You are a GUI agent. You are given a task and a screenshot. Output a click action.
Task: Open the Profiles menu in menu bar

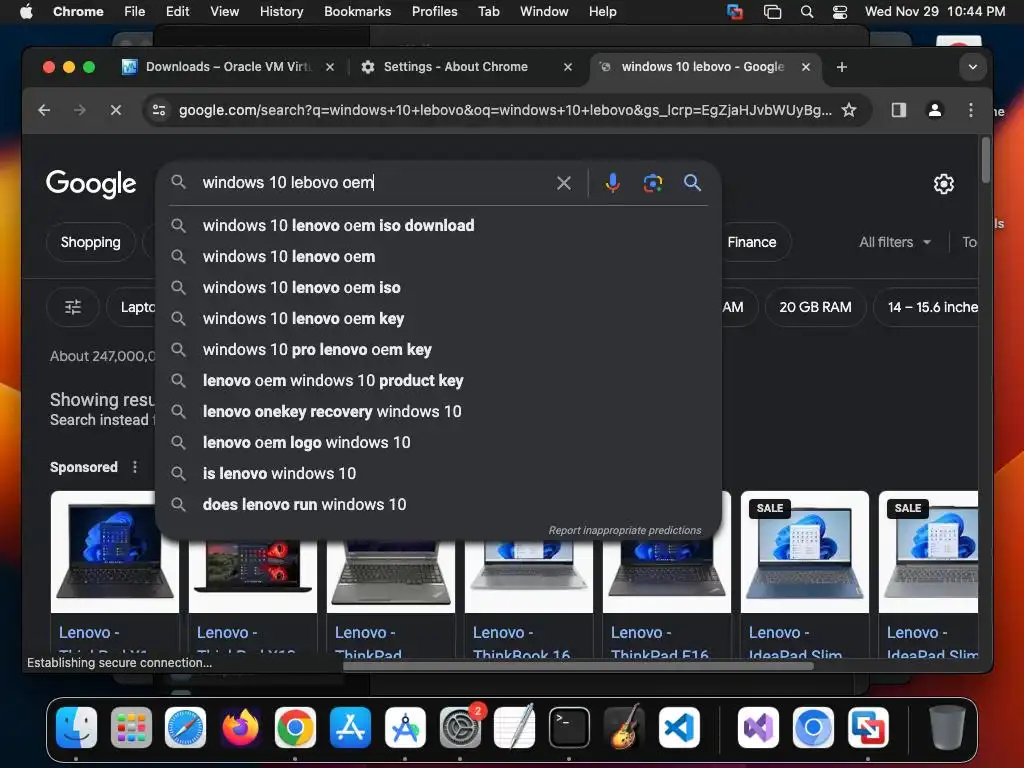tap(434, 12)
